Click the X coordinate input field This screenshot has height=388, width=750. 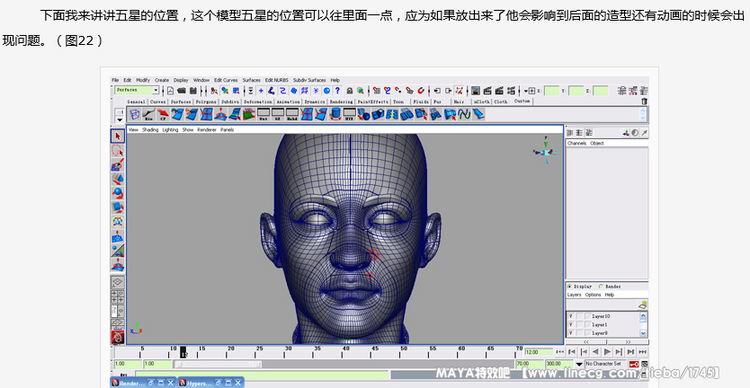pyautogui.click(x=551, y=90)
